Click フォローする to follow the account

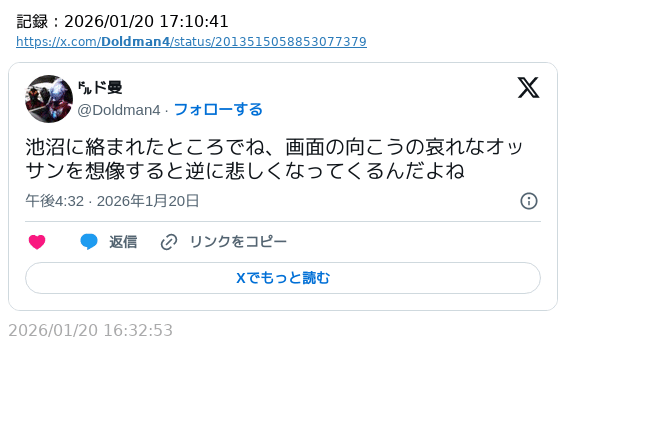(218, 109)
